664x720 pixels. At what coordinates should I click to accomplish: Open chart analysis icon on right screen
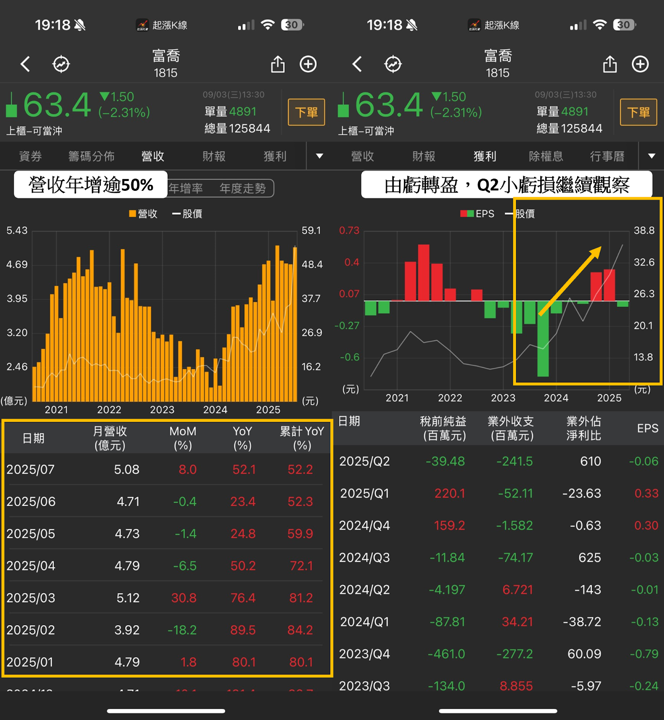393,64
